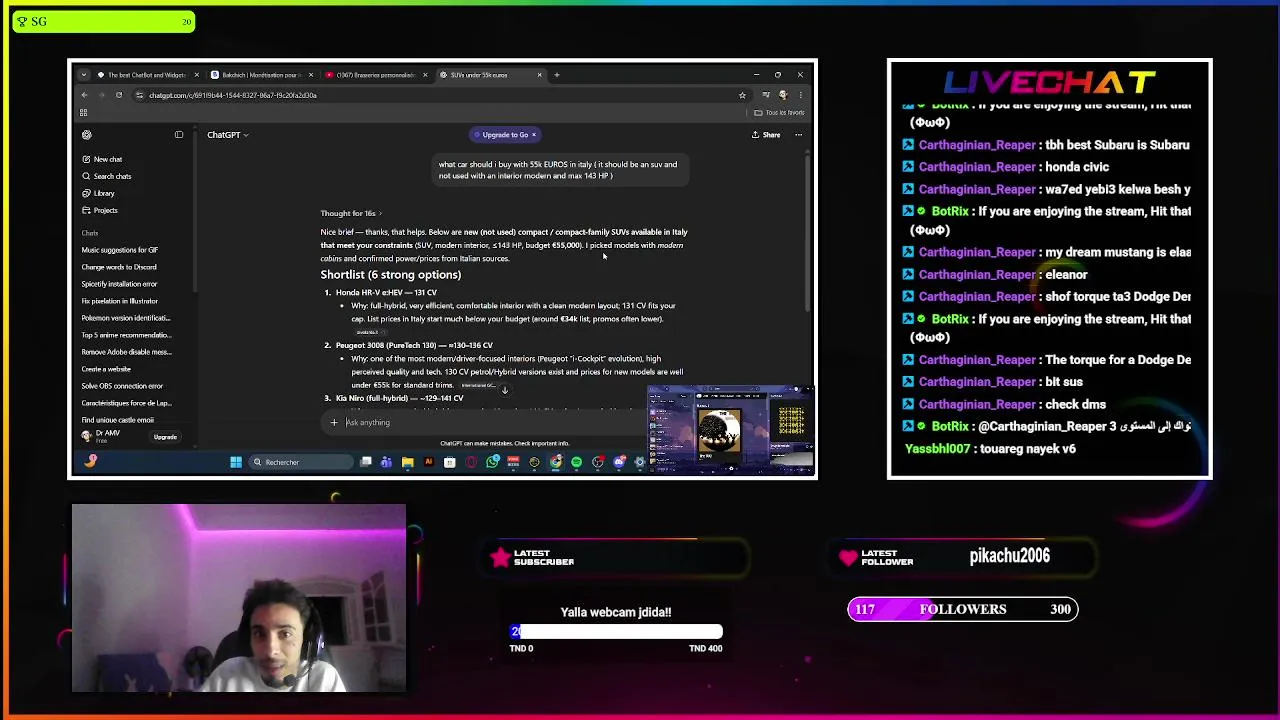This screenshot has height=720, width=1280.
Task: Click the taskbar Rechercher search box
Action: (299, 462)
